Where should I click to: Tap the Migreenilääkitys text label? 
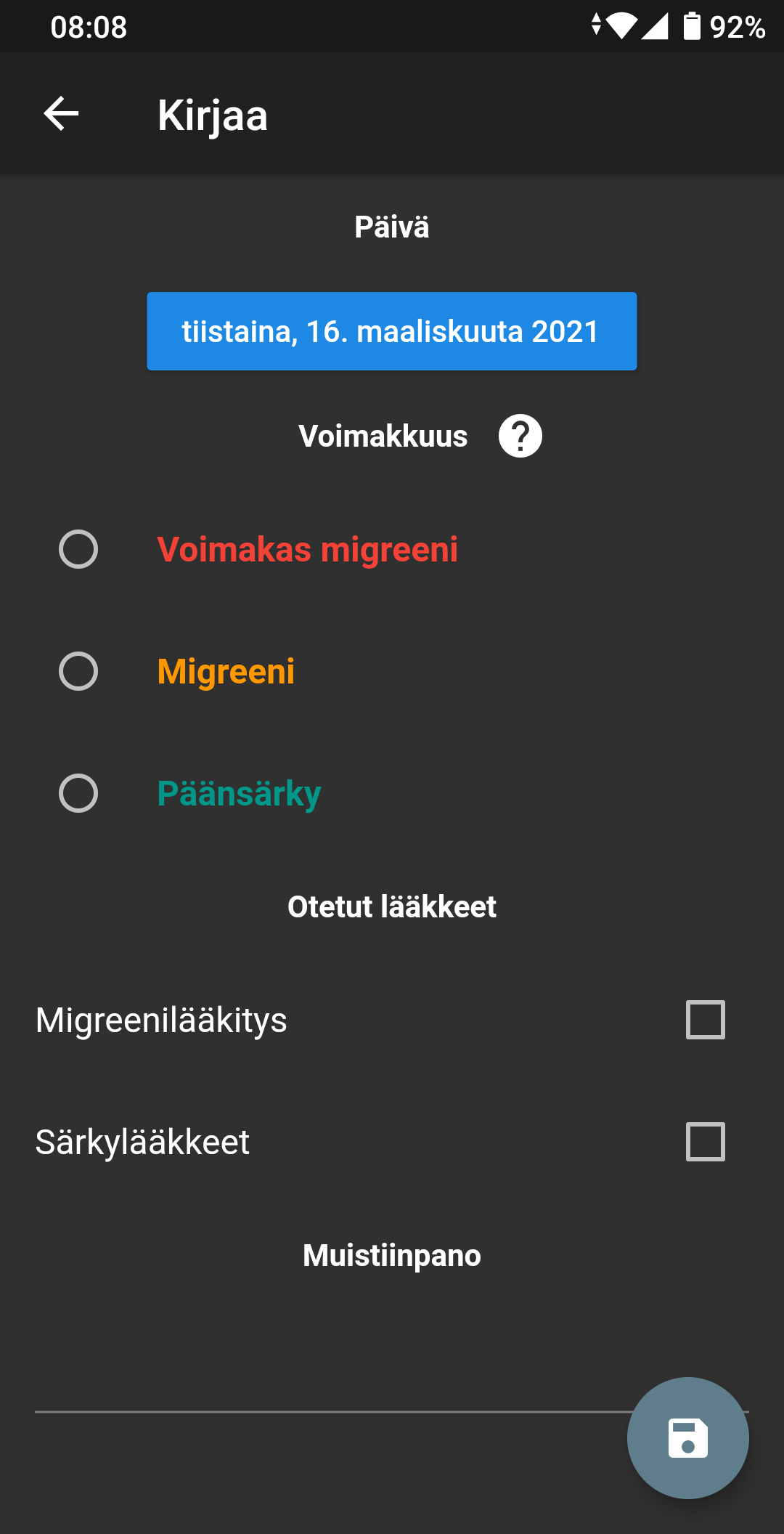point(161,1020)
